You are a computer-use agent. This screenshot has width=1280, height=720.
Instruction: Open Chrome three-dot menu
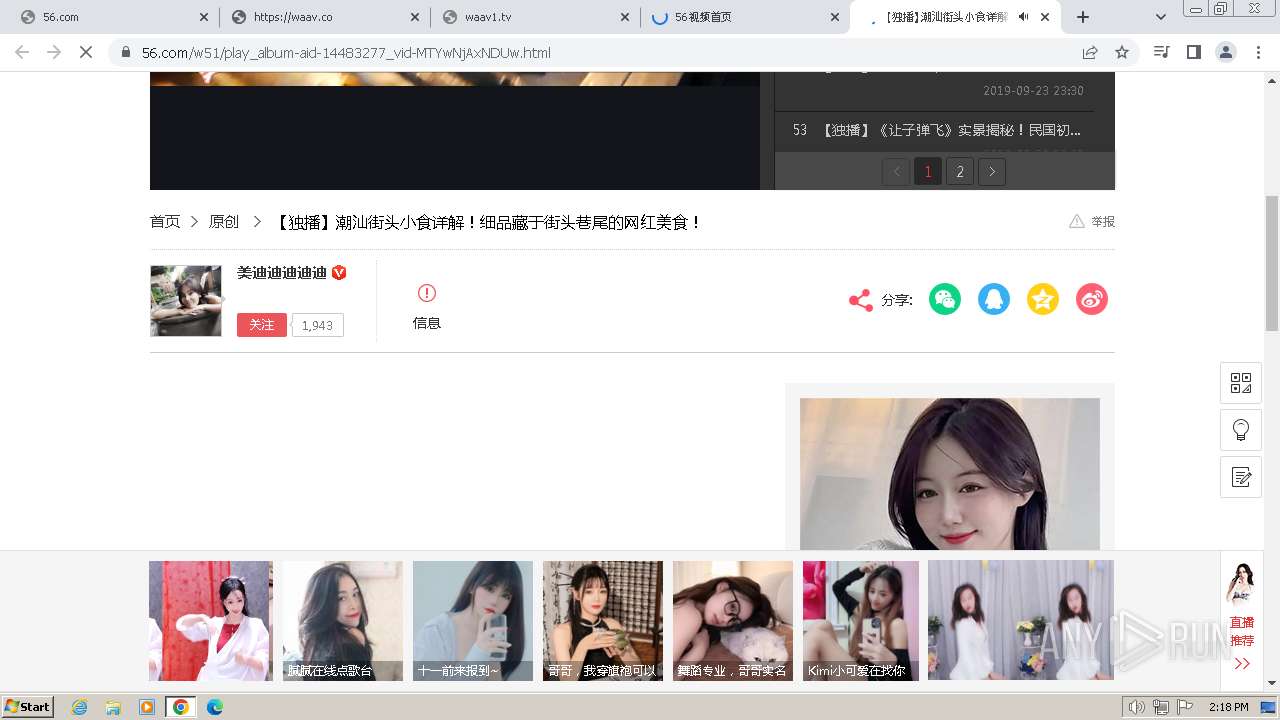point(1258,52)
